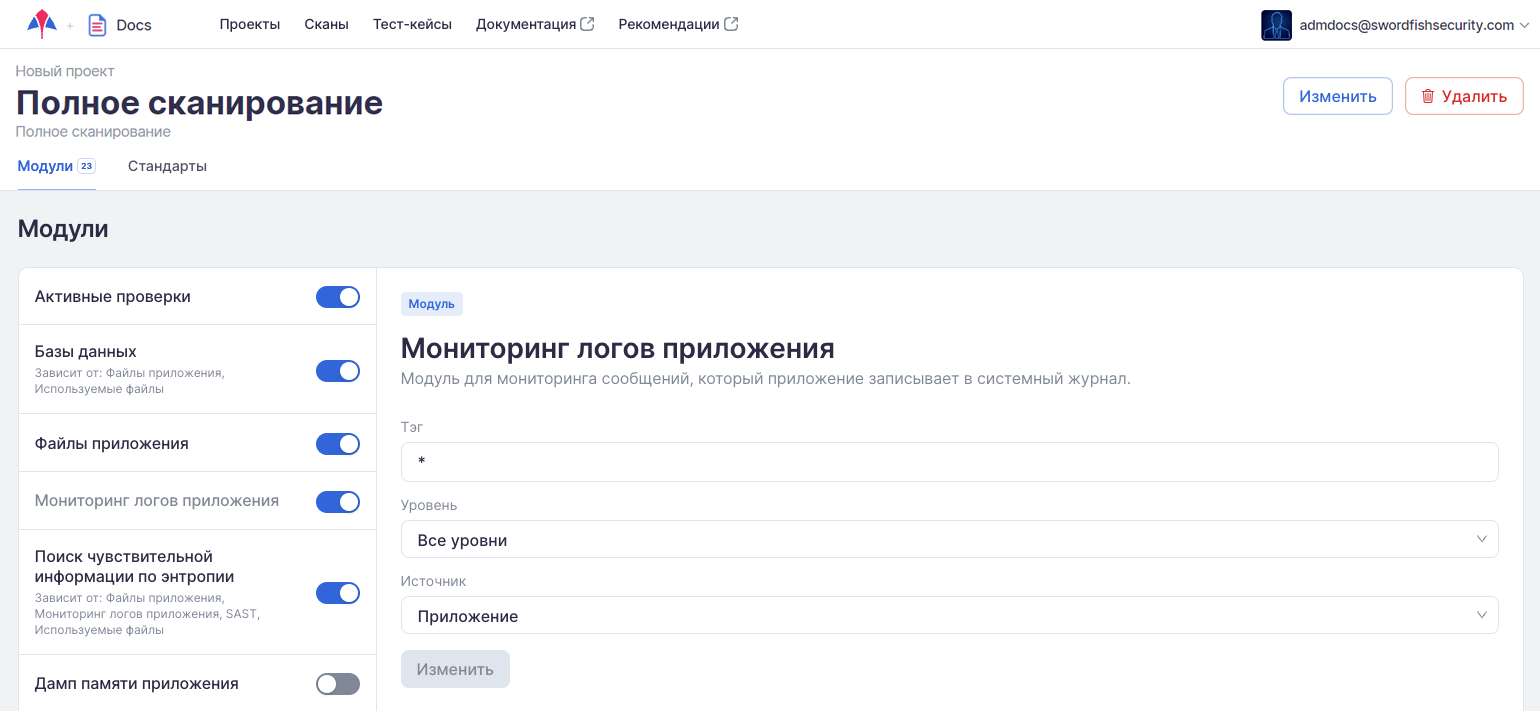
Task: Open the account menu chevron
Action: 1524,26
